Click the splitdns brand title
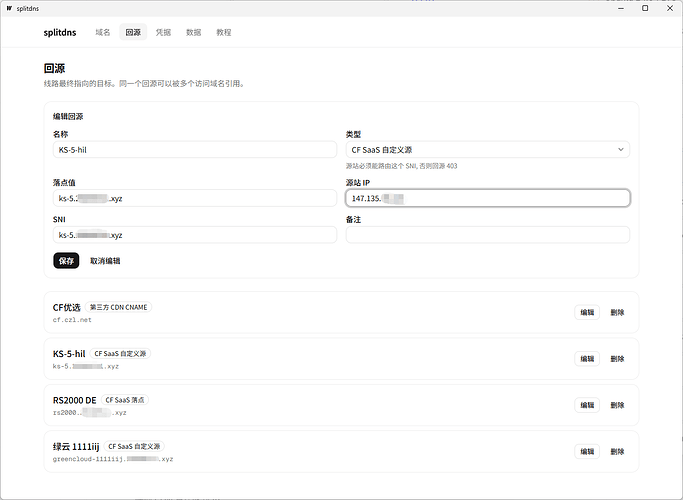Image resolution: width=683 pixels, height=500 pixels. 60,32
